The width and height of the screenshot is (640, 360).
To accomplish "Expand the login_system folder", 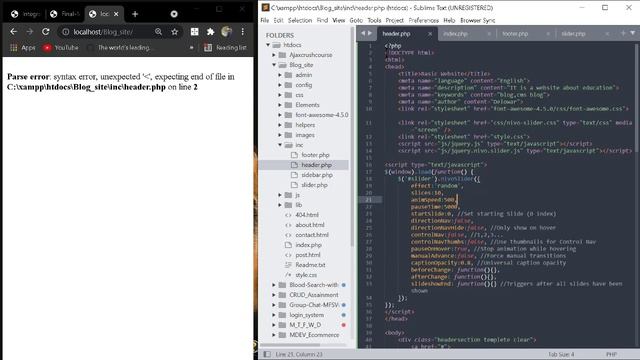I will (x=274, y=315).
